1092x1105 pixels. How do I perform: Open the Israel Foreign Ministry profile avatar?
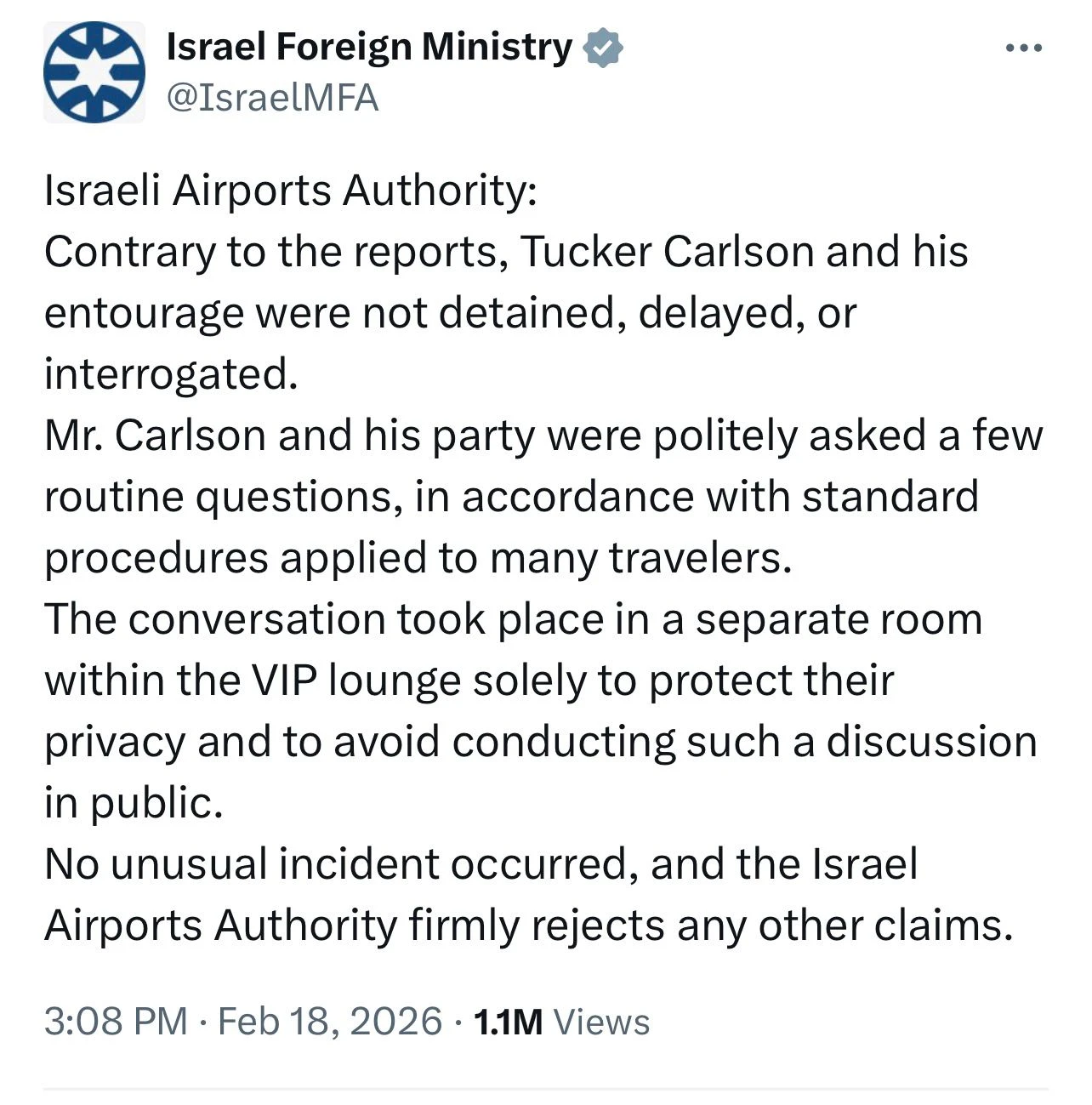tap(94, 72)
